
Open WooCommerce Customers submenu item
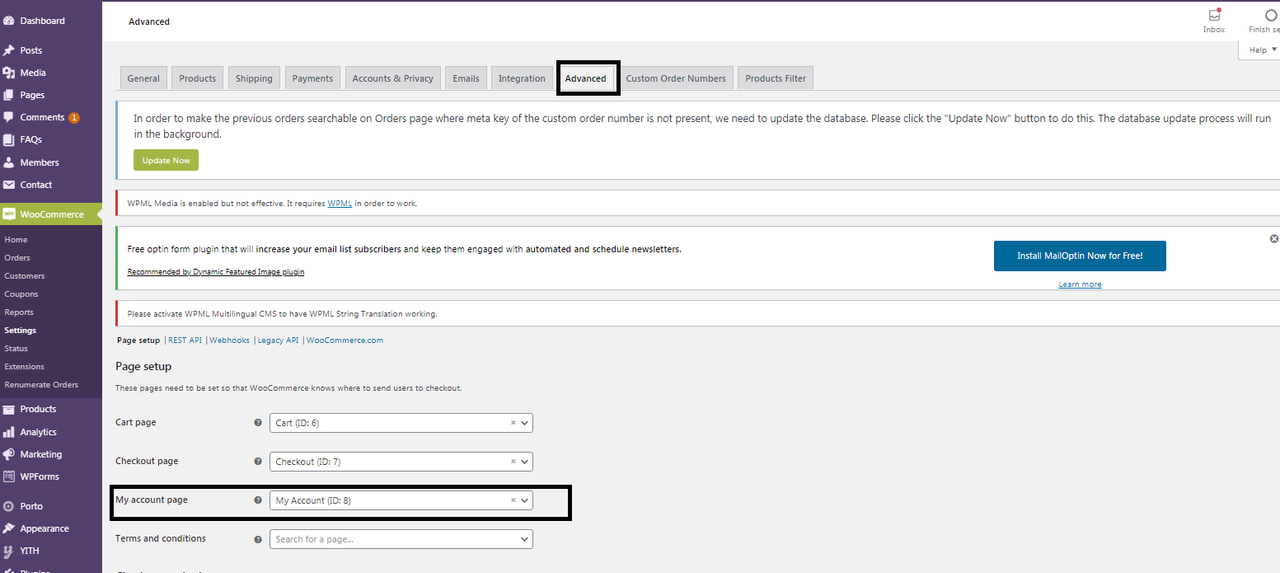pos(24,276)
